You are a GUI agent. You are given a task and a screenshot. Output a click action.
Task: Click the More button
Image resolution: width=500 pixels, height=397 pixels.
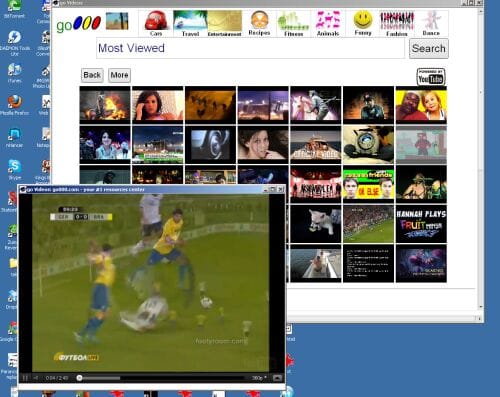click(x=119, y=75)
